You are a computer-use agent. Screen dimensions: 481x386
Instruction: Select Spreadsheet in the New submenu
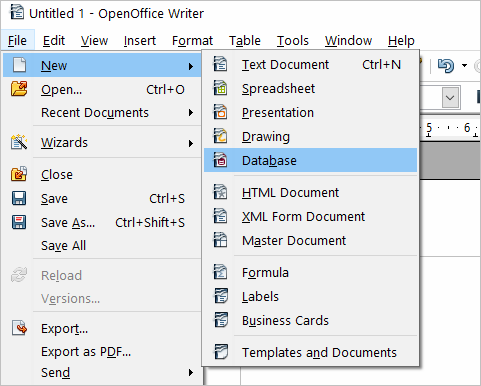[x=310, y=88]
